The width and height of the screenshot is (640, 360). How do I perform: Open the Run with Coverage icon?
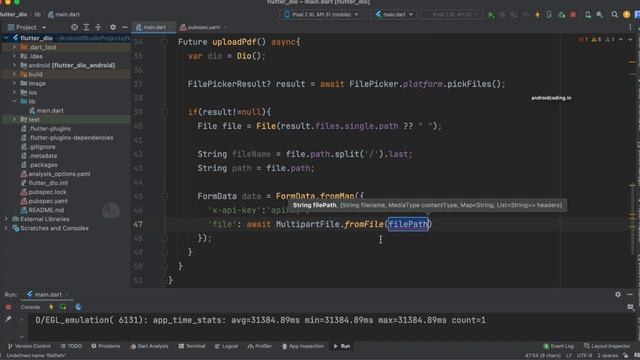[x=514, y=15]
